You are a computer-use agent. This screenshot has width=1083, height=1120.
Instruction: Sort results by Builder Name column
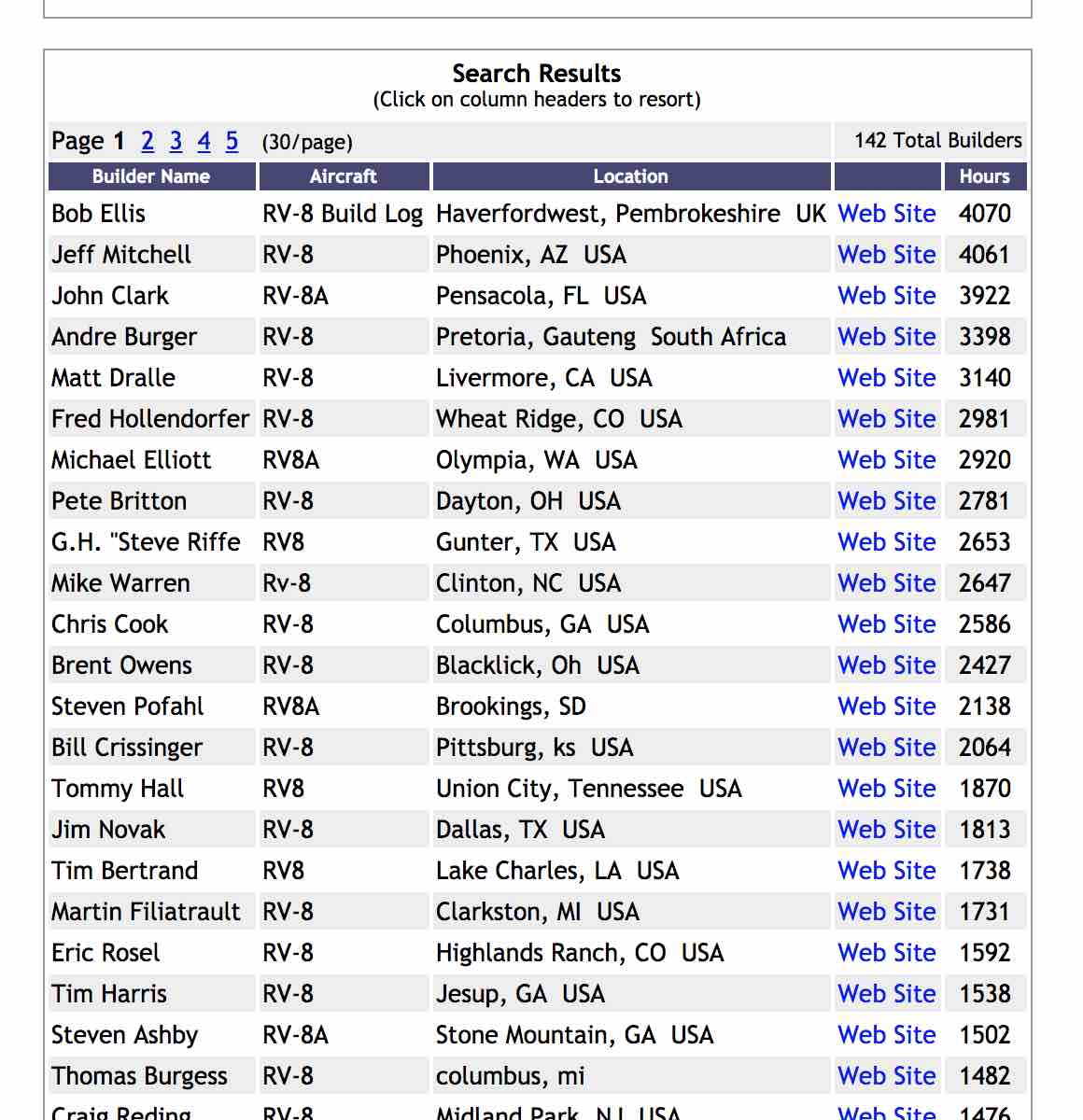point(151,176)
